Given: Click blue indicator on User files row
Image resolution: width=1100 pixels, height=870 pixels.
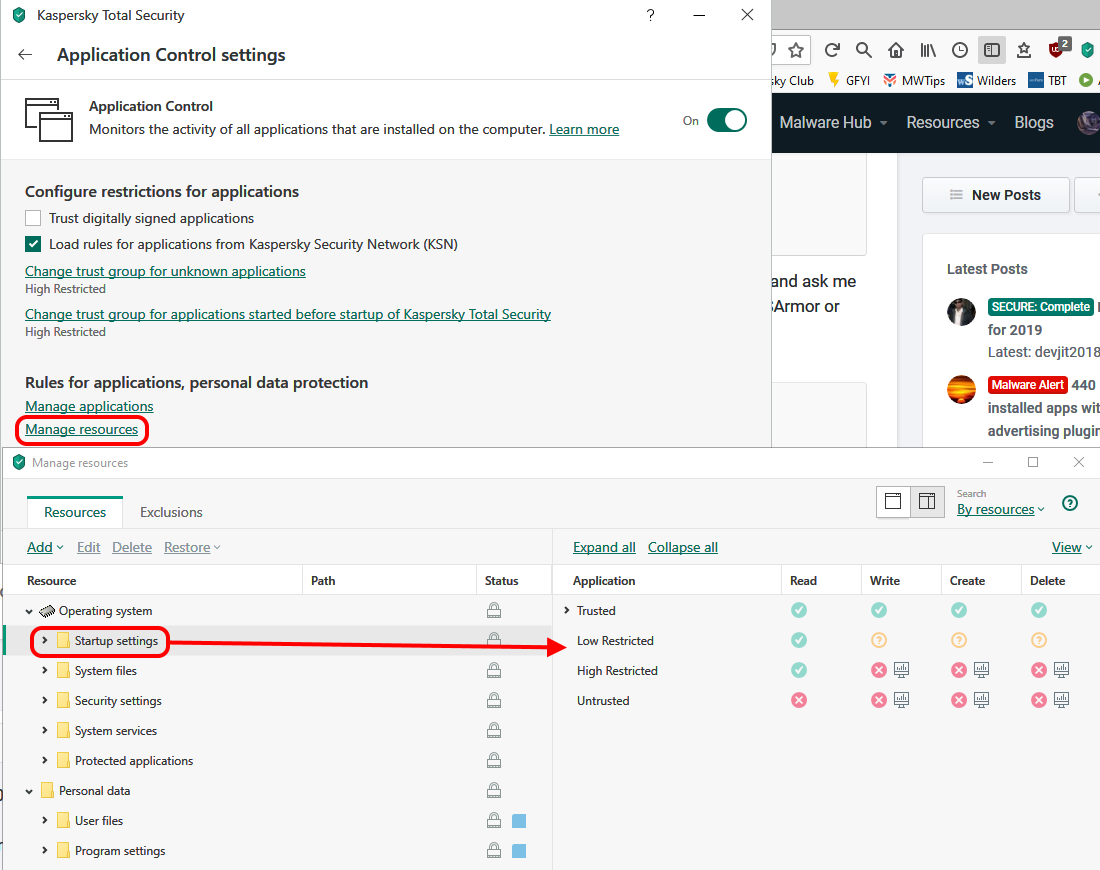Looking at the screenshot, I should pos(519,821).
